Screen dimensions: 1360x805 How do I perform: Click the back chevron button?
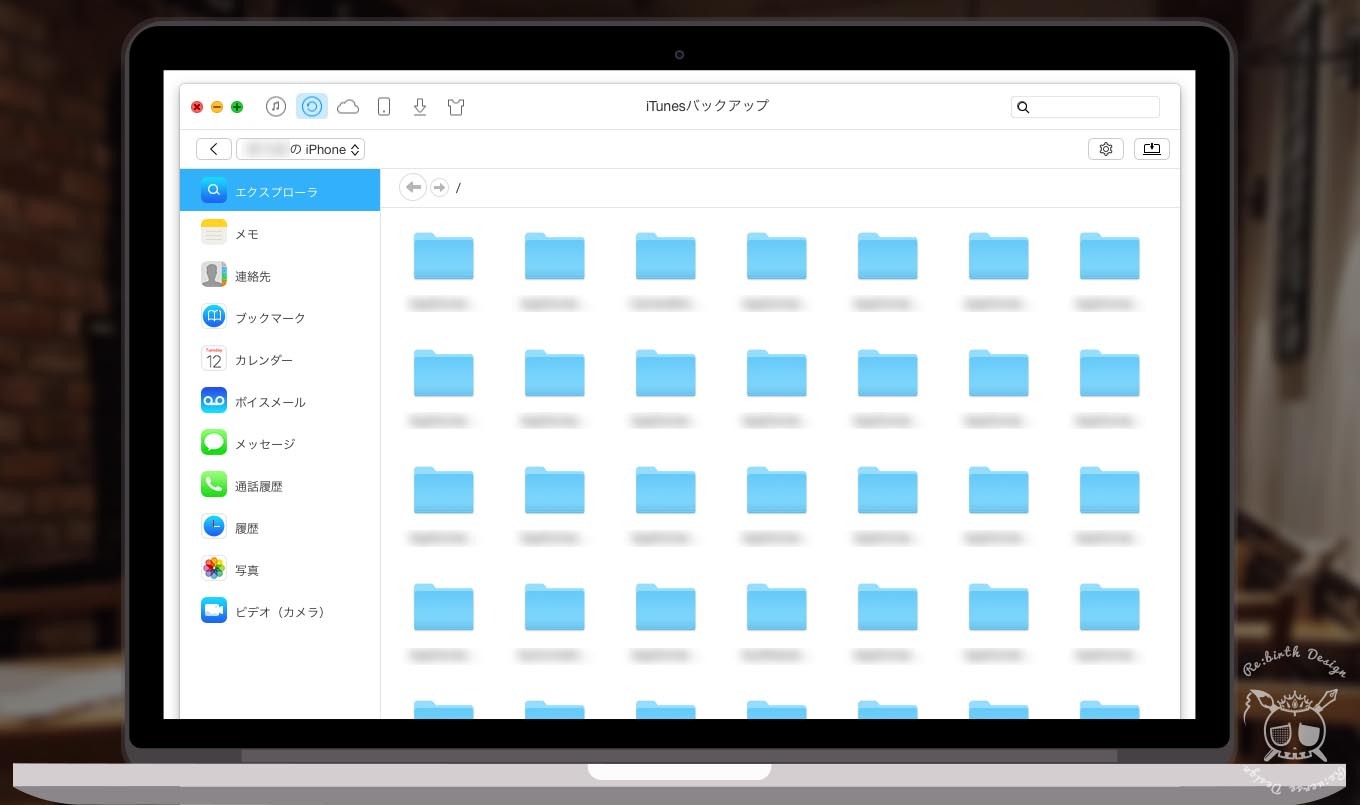(214, 149)
